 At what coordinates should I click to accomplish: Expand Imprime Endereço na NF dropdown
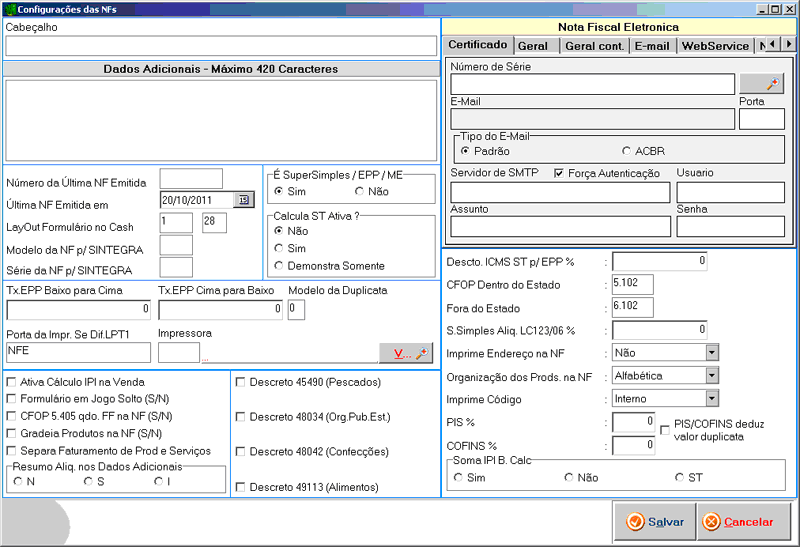click(x=712, y=353)
